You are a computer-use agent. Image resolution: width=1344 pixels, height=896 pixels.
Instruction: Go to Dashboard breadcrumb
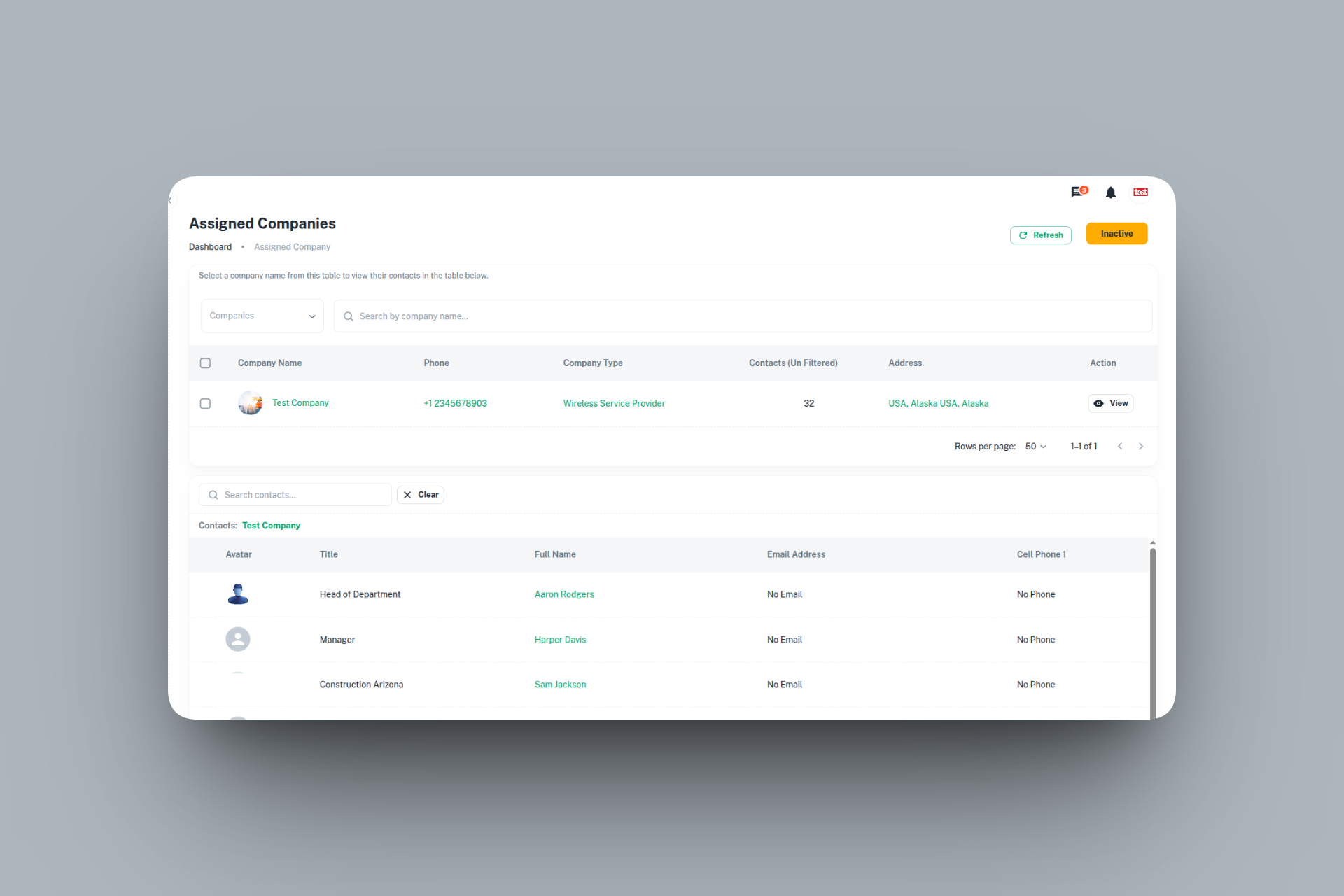click(210, 247)
